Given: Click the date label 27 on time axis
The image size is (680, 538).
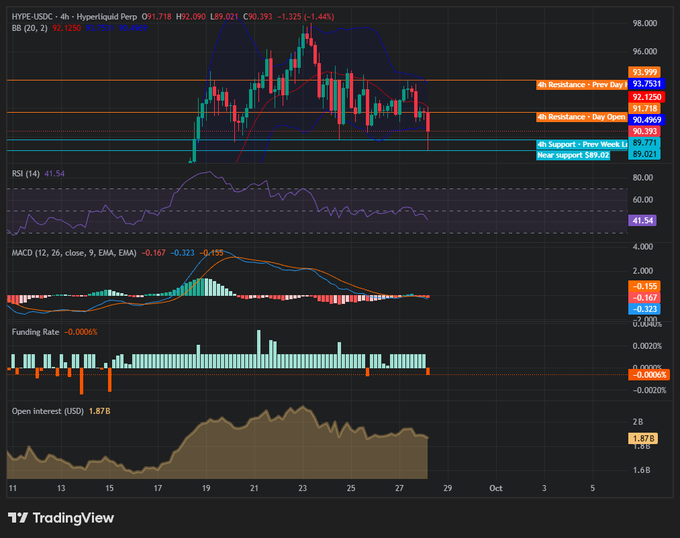Looking at the screenshot, I should [x=399, y=489].
